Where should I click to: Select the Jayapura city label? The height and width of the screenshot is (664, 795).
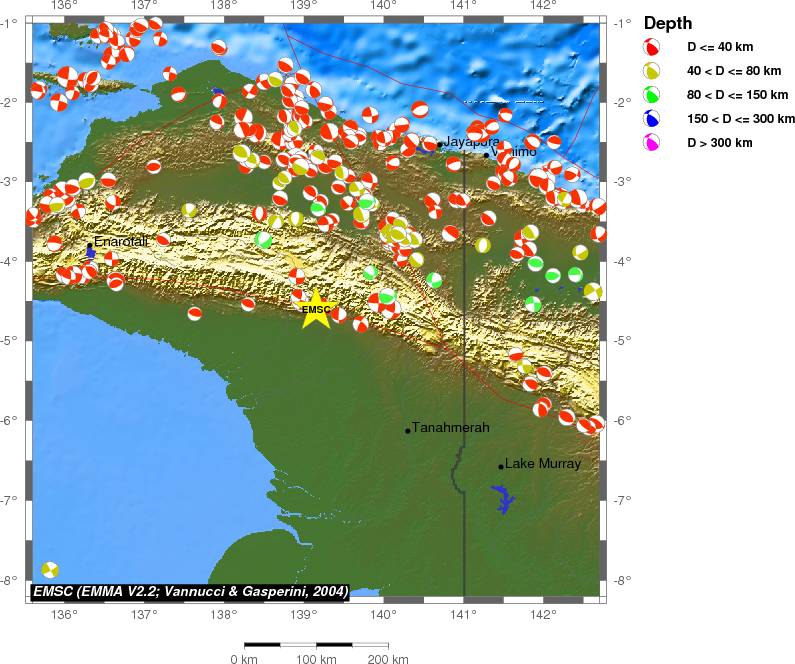click(471, 141)
